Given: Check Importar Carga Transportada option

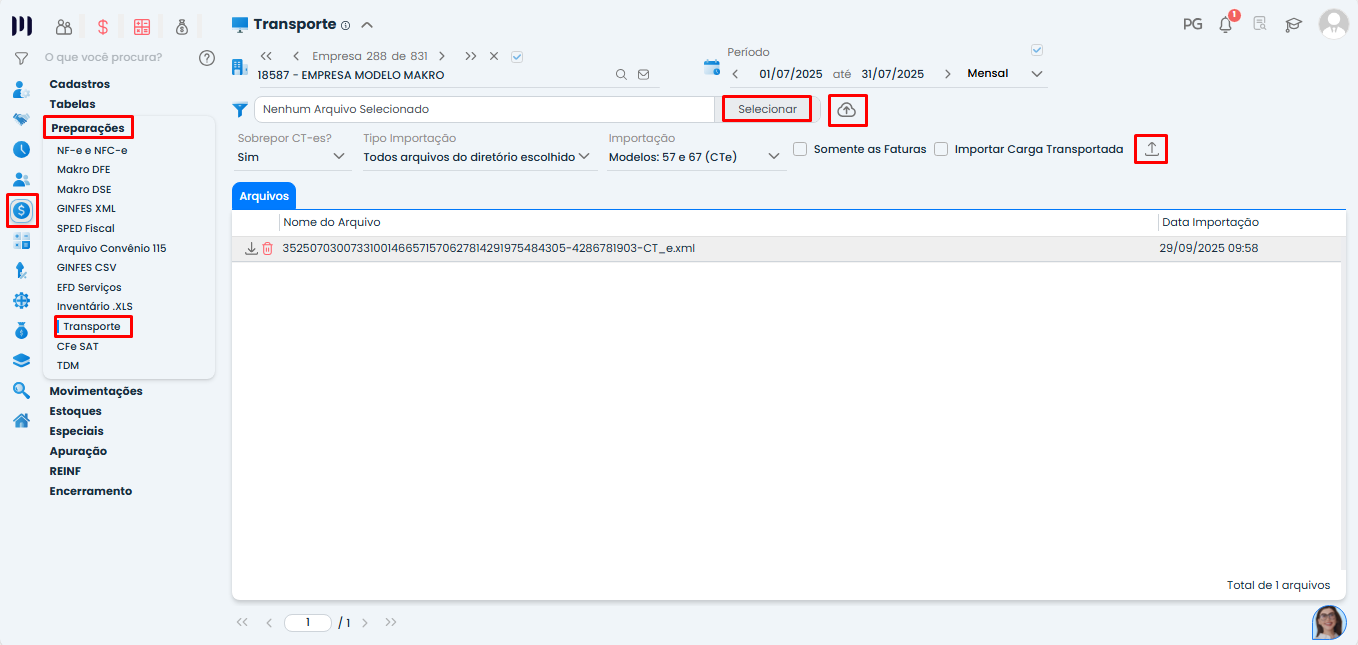Looking at the screenshot, I should (941, 149).
